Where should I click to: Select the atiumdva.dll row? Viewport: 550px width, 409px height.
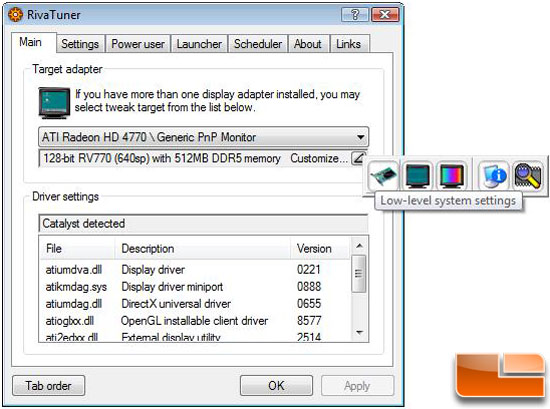point(195,269)
